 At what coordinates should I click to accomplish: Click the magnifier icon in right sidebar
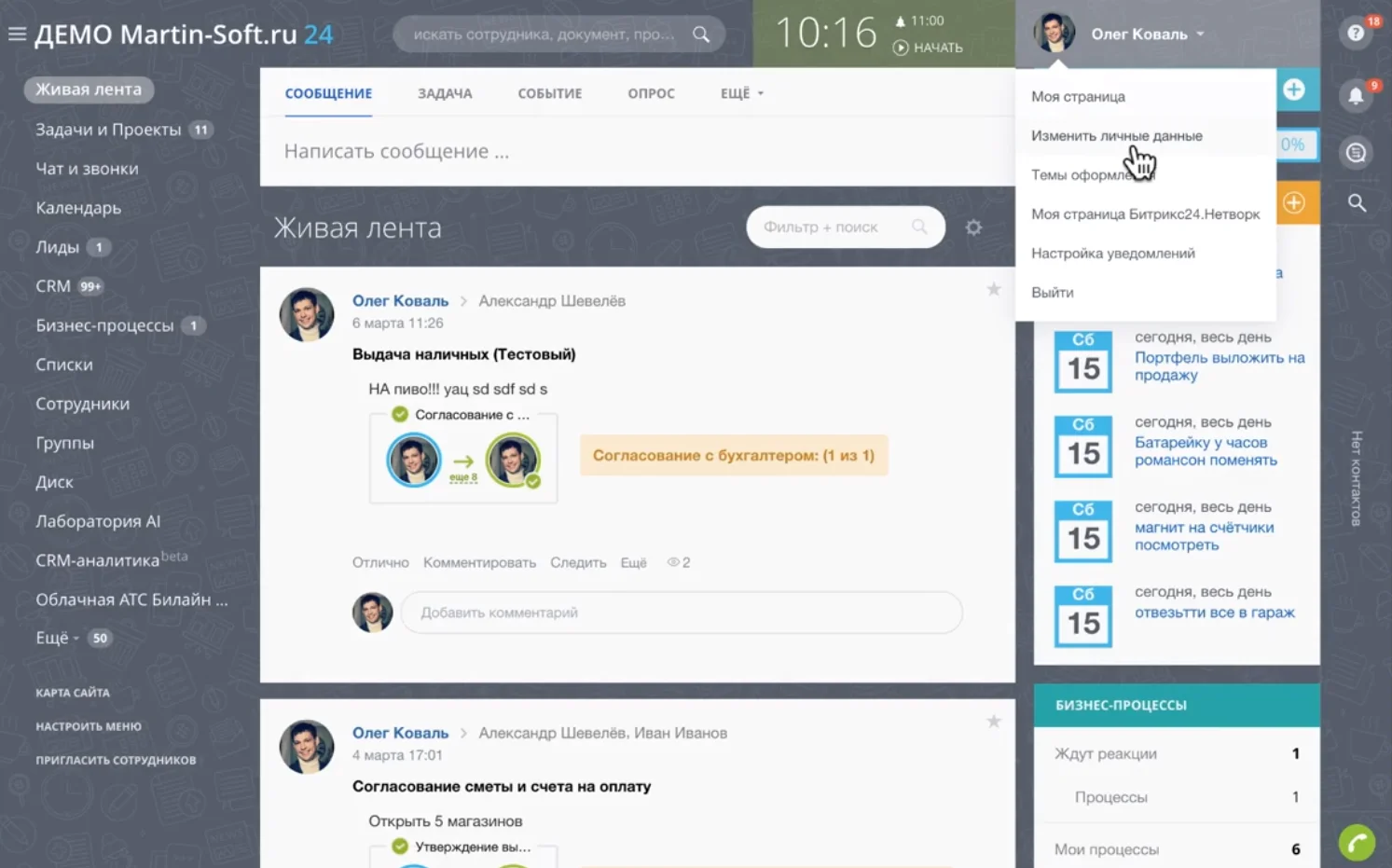coord(1357,203)
